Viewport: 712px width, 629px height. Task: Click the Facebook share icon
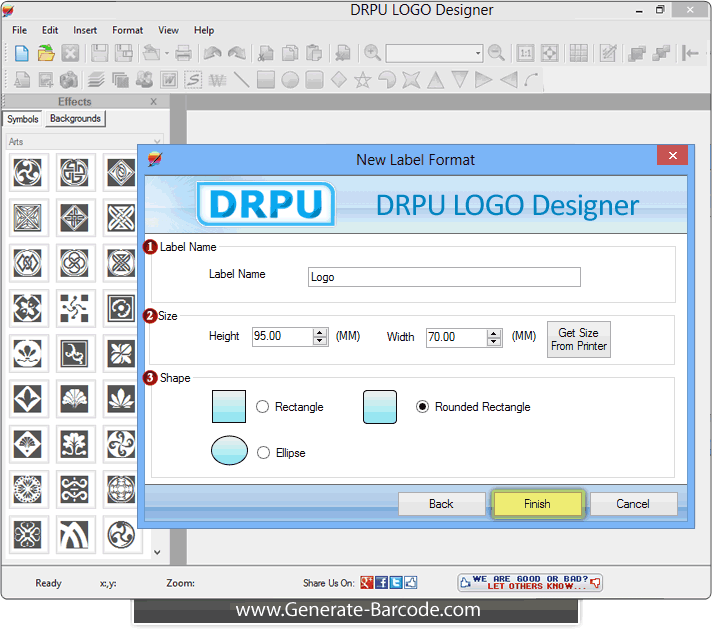[x=381, y=583]
